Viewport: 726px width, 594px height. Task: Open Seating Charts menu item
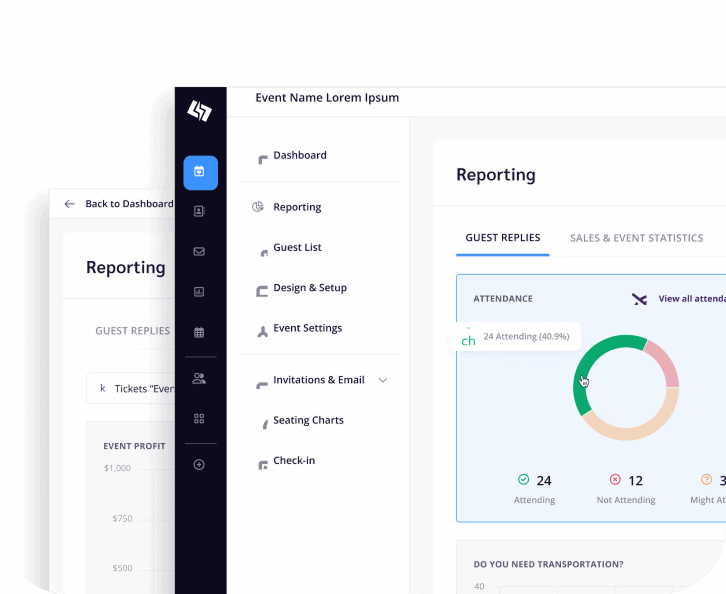coord(308,421)
